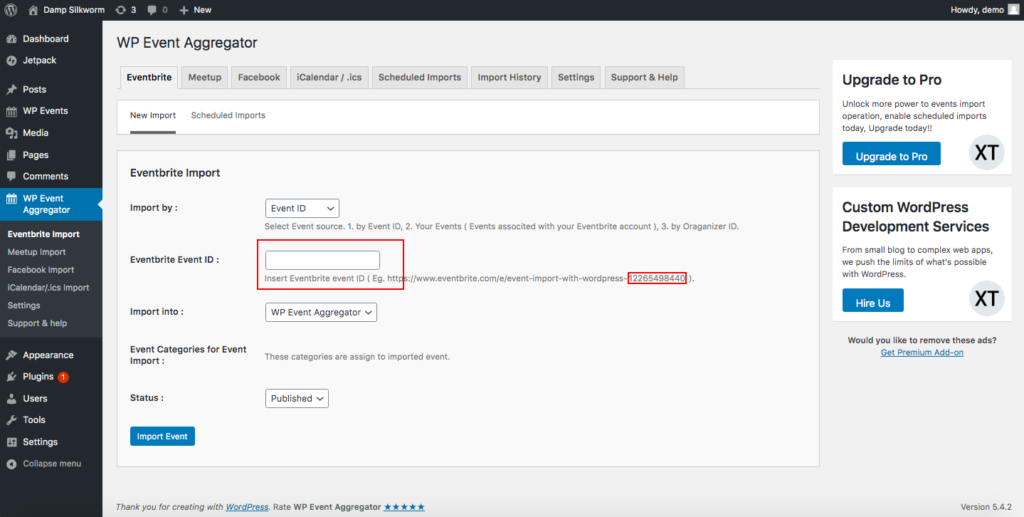Screen dimensions: 1024x517
Task: Click the Import Event button
Action: pos(162,436)
